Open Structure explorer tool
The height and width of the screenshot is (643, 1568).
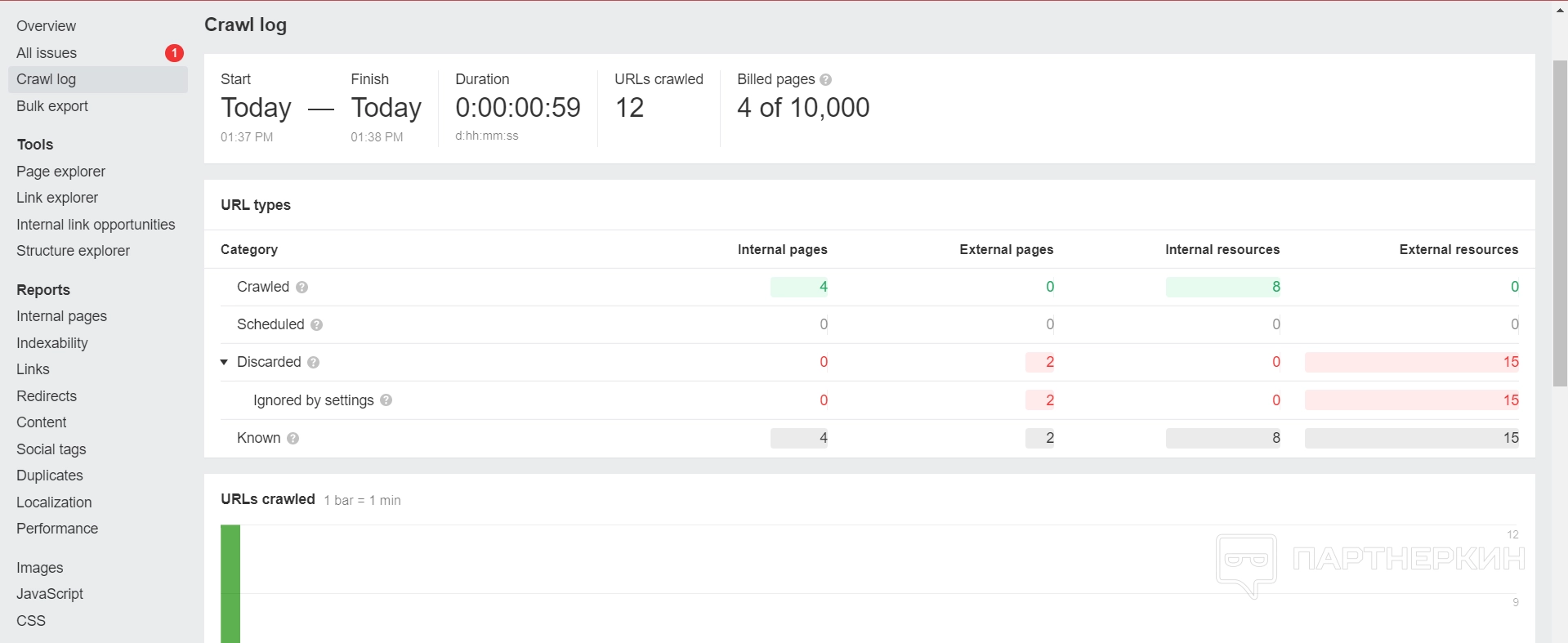click(73, 251)
